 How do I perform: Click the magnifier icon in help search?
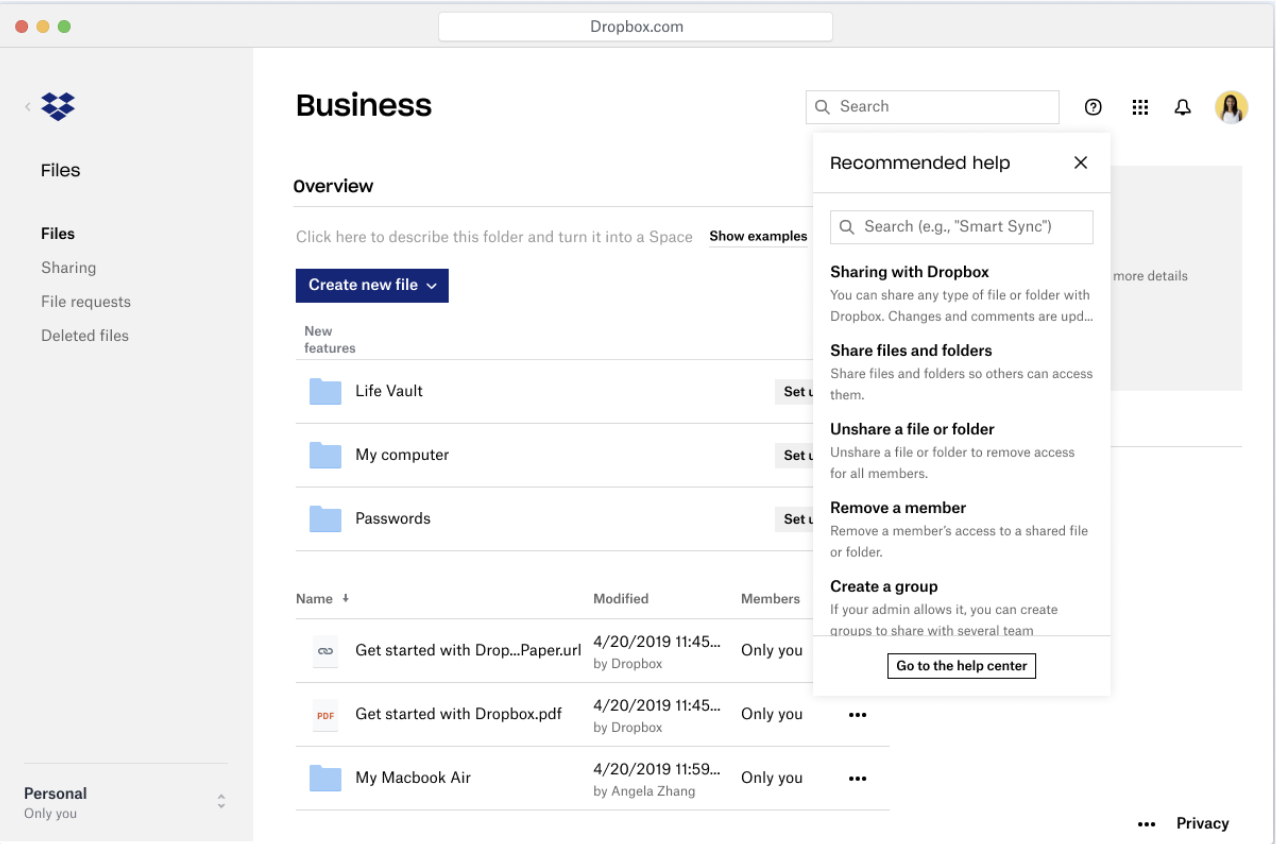click(847, 227)
